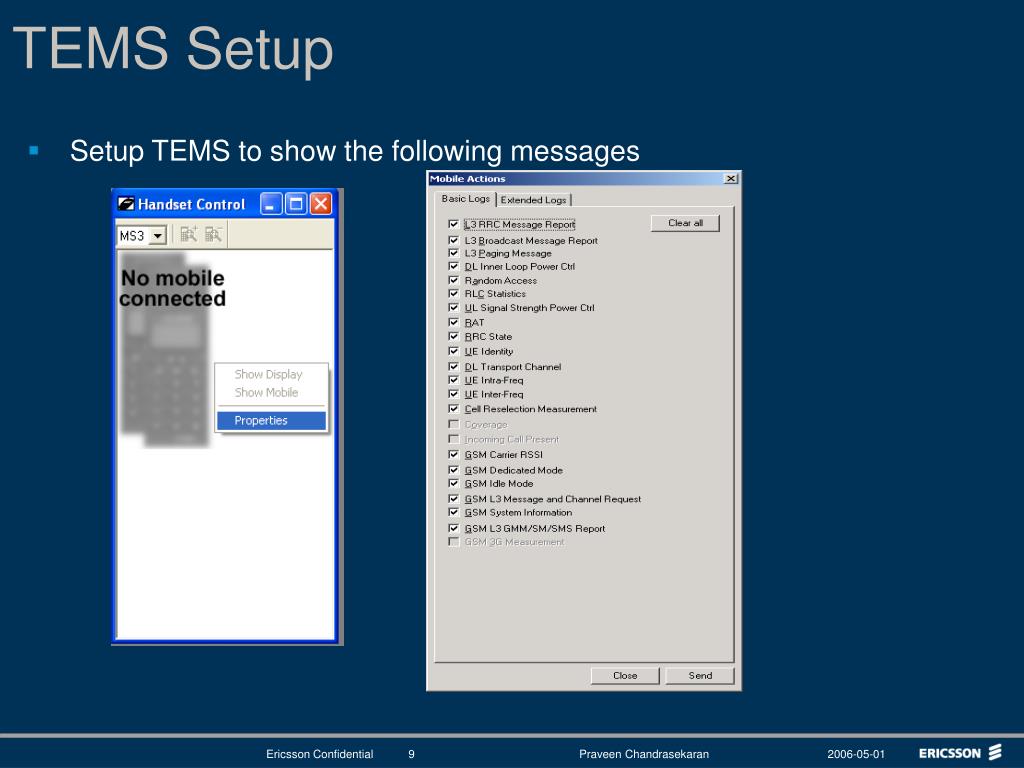Toggle RRC State checkbox
The width and height of the screenshot is (1024, 768).
point(453,336)
